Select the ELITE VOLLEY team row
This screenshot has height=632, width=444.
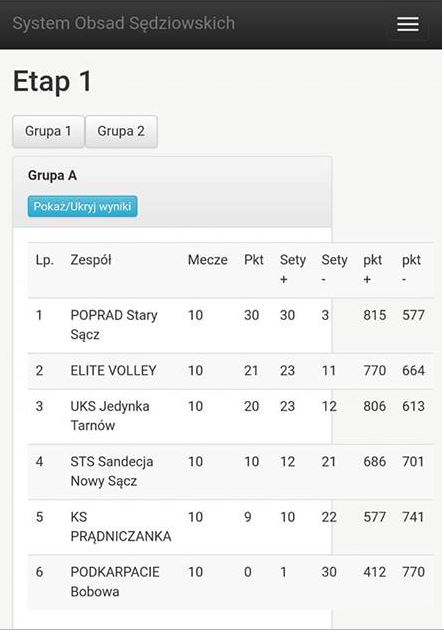coord(230,371)
